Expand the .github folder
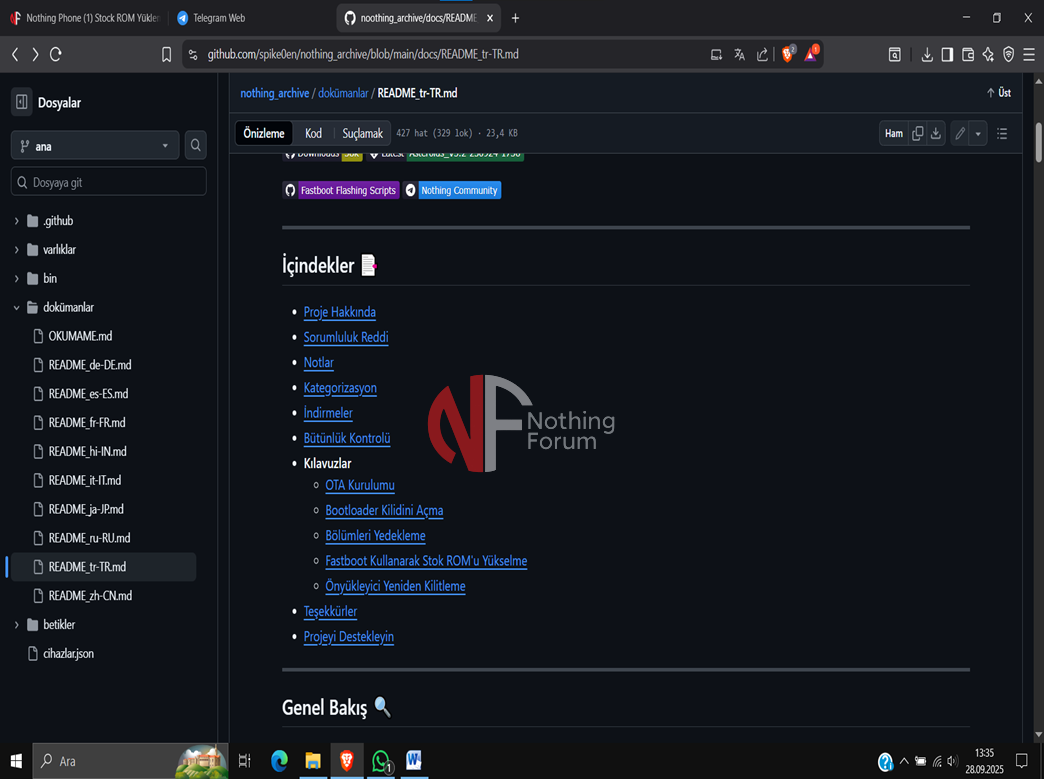 tap(16, 221)
